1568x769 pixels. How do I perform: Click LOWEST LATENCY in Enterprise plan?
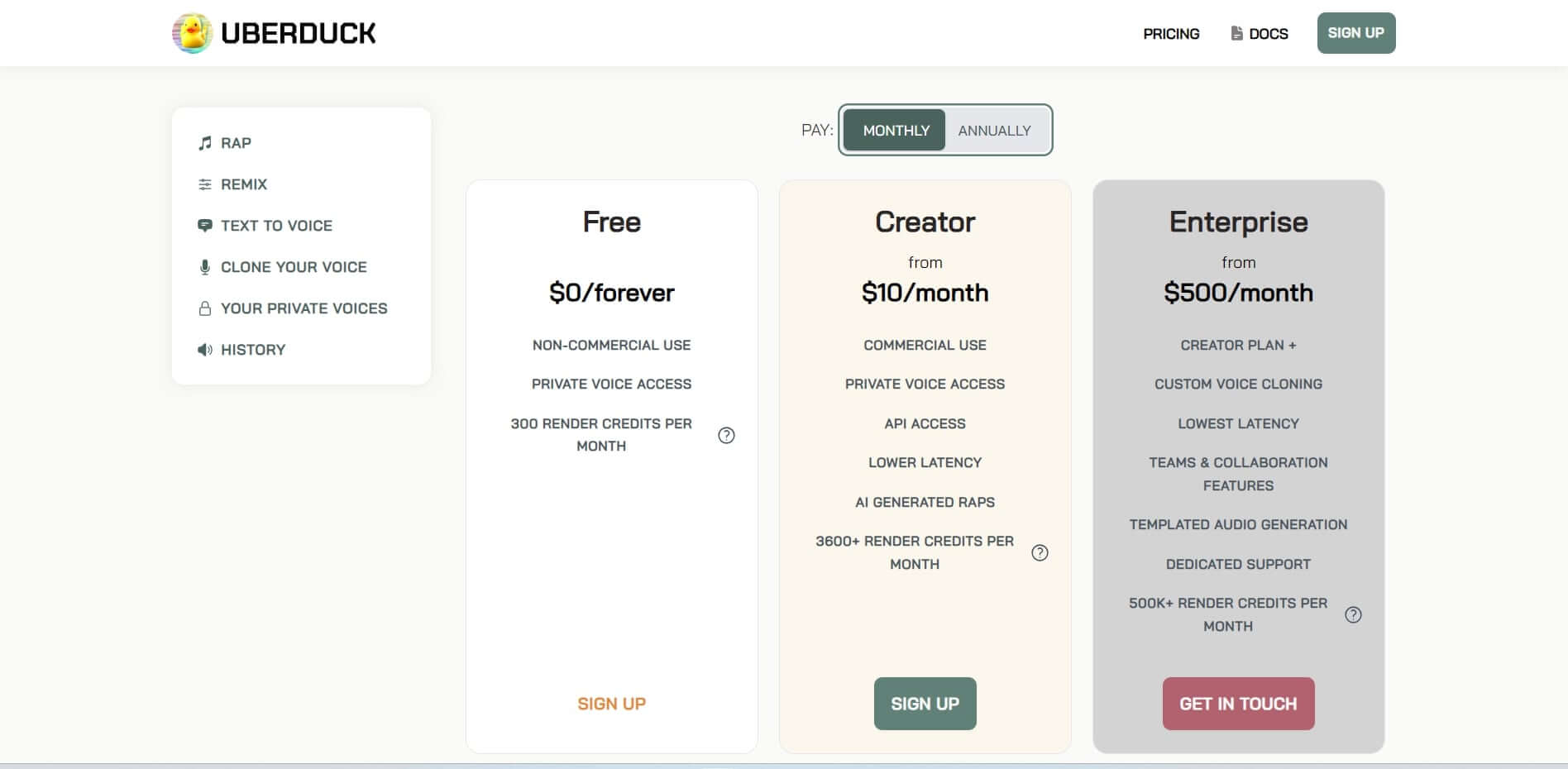pyautogui.click(x=1238, y=423)
